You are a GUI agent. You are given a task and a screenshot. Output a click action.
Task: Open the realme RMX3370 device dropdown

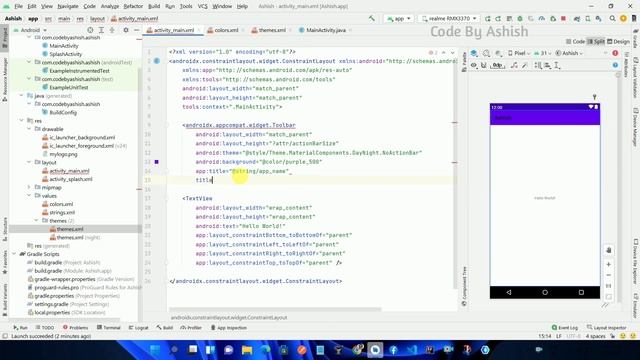click(x=448, y=18)
